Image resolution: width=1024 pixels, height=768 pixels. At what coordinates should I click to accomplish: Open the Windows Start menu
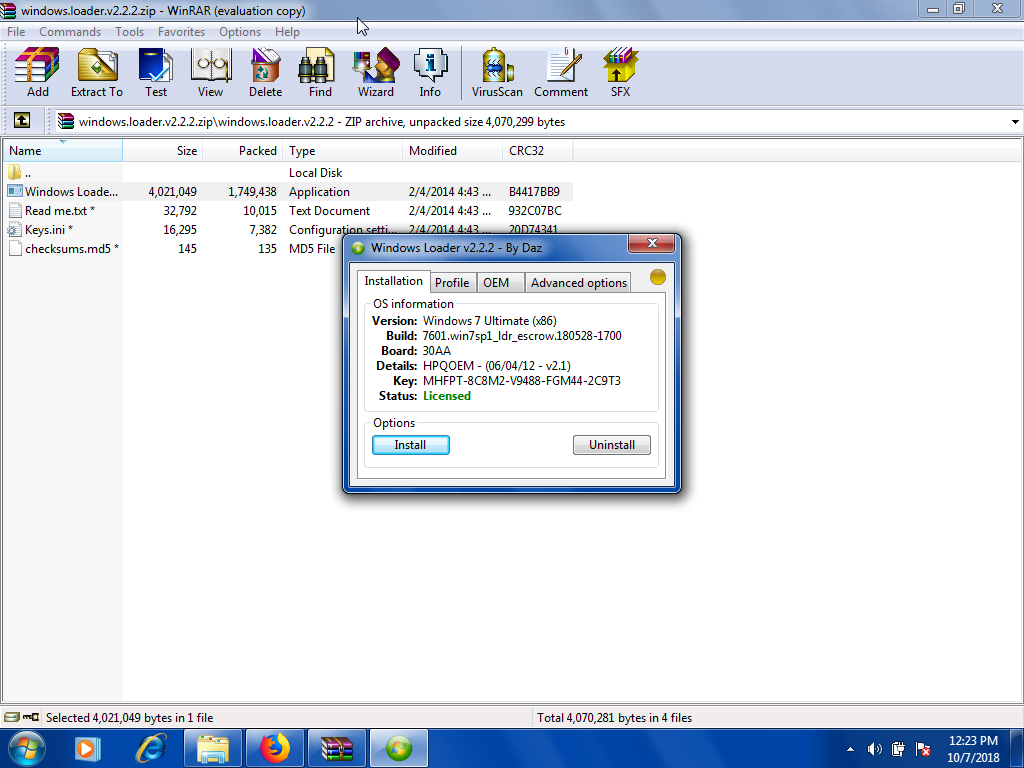pyautogui.click(x=26, y=748)
